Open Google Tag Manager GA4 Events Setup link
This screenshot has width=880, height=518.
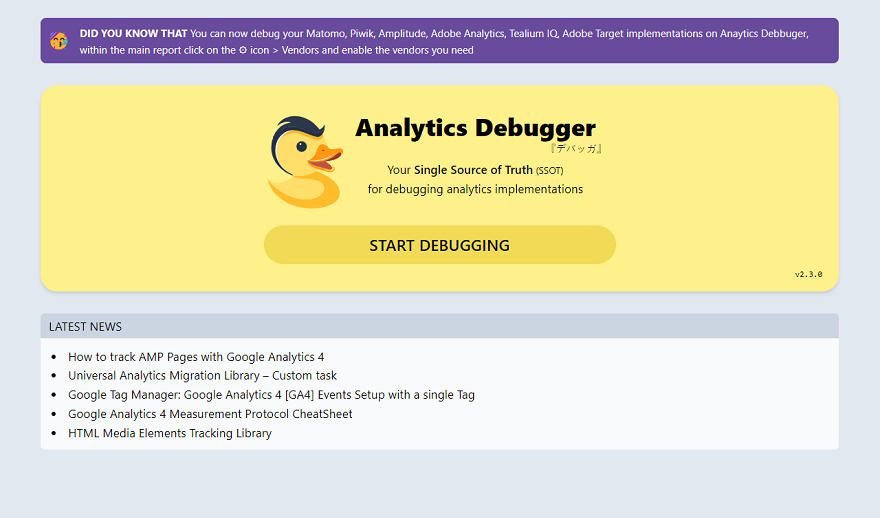(271, 395)
